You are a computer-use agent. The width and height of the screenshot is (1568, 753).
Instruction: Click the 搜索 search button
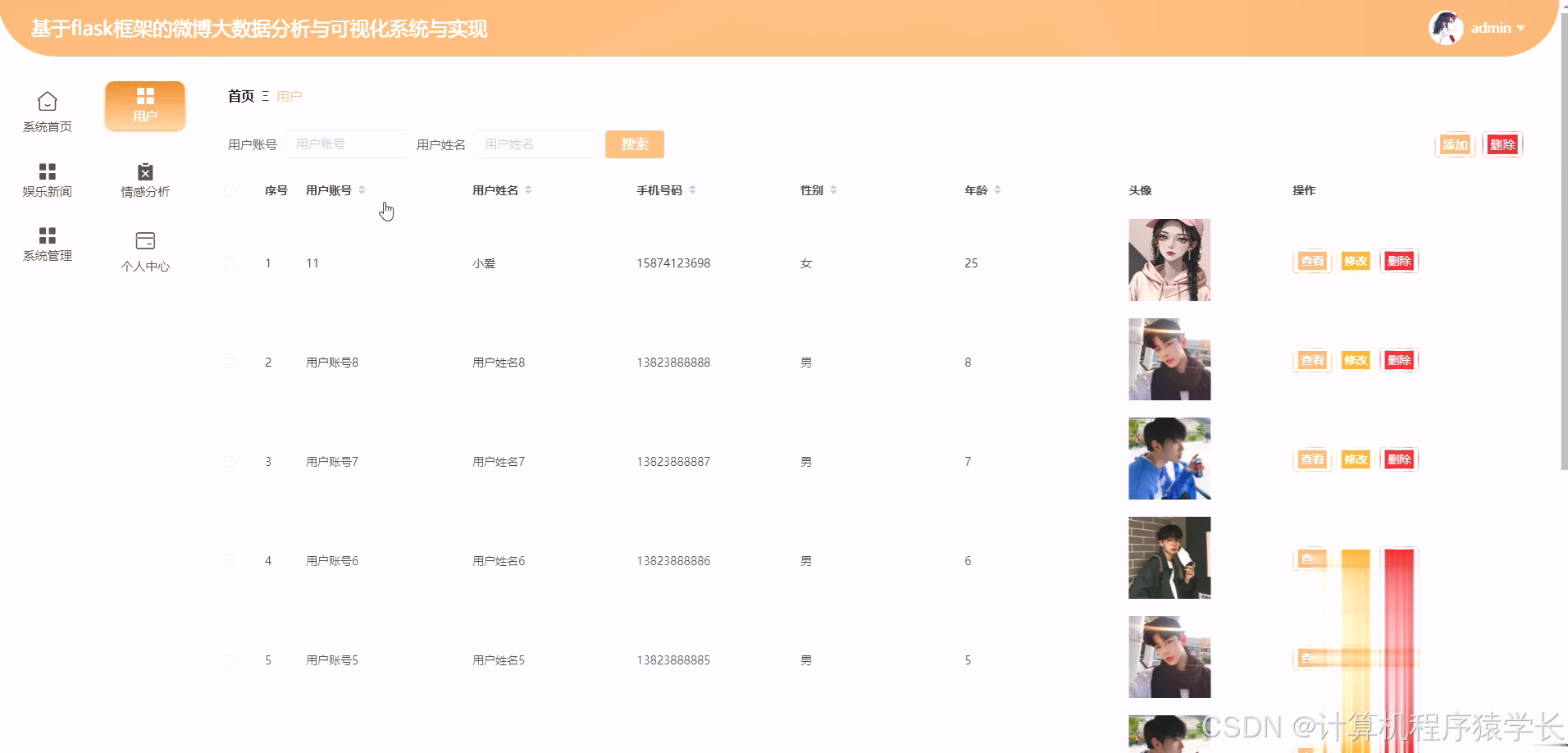(634, 144)
